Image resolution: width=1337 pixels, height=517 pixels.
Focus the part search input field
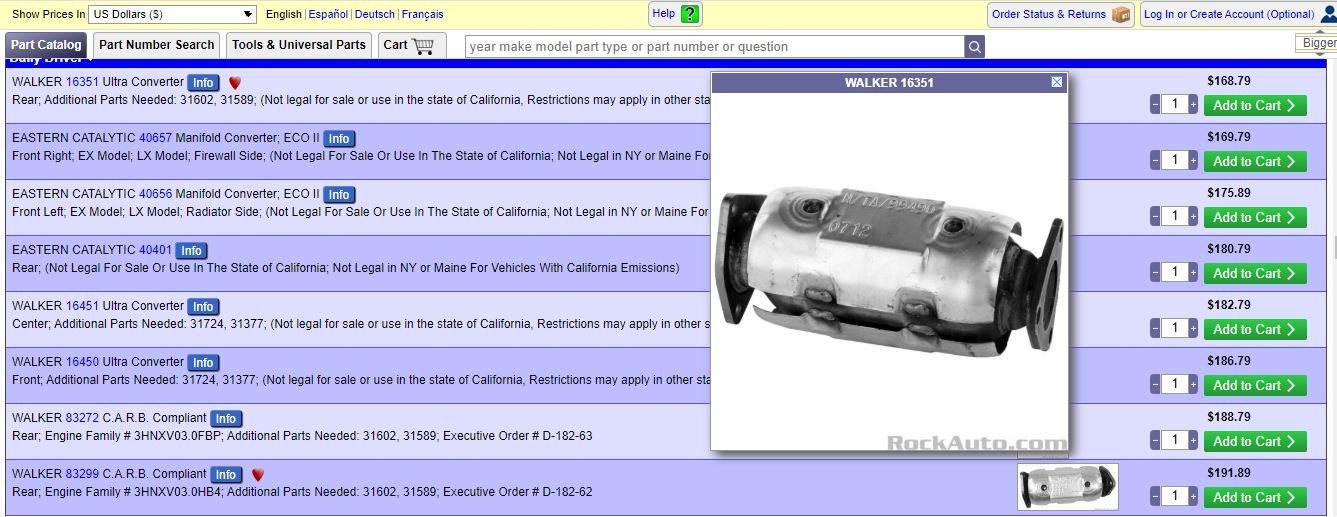(x=715, y=47)
